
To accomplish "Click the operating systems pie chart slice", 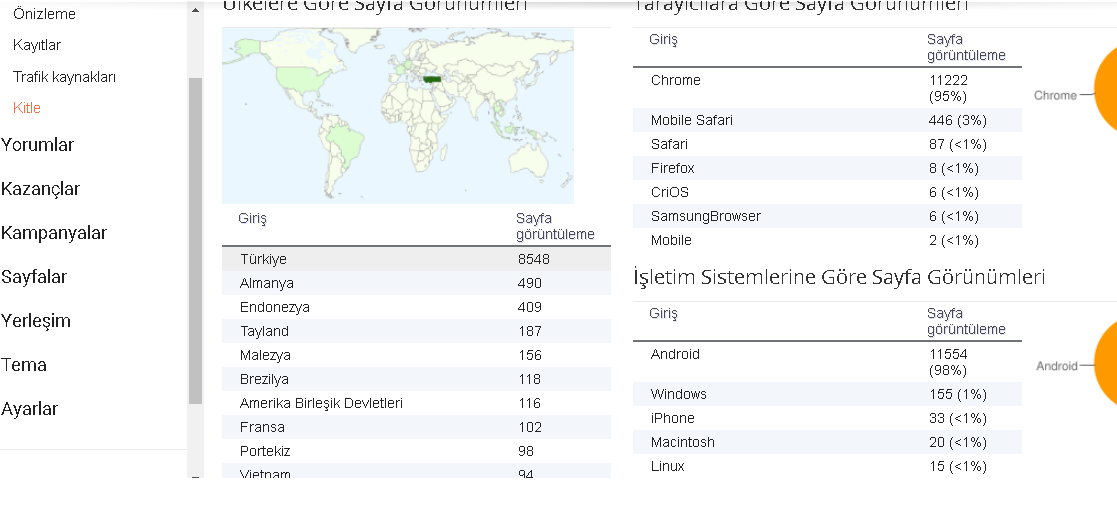I will tap(1106, 365).
